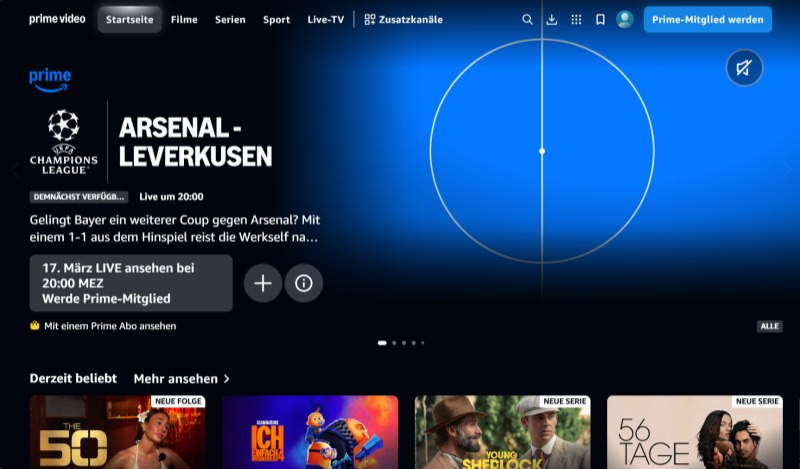Select the first carousel indicator dot
The image size is (800, 469).
382,343
